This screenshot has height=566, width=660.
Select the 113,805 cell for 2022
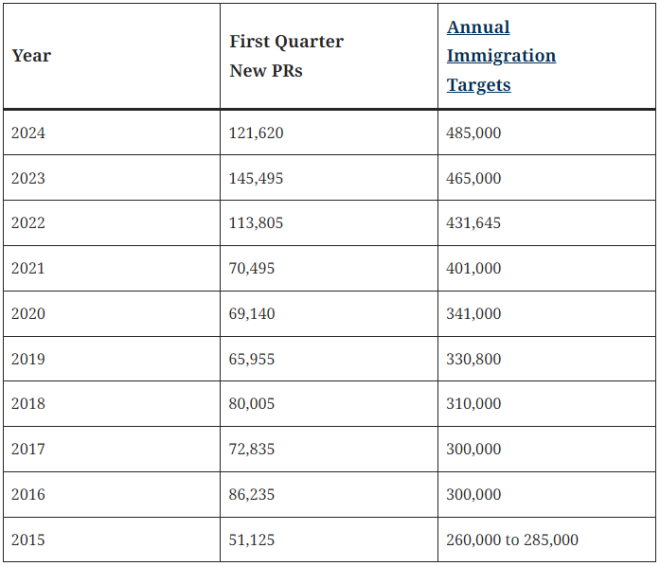coord(256,223)
